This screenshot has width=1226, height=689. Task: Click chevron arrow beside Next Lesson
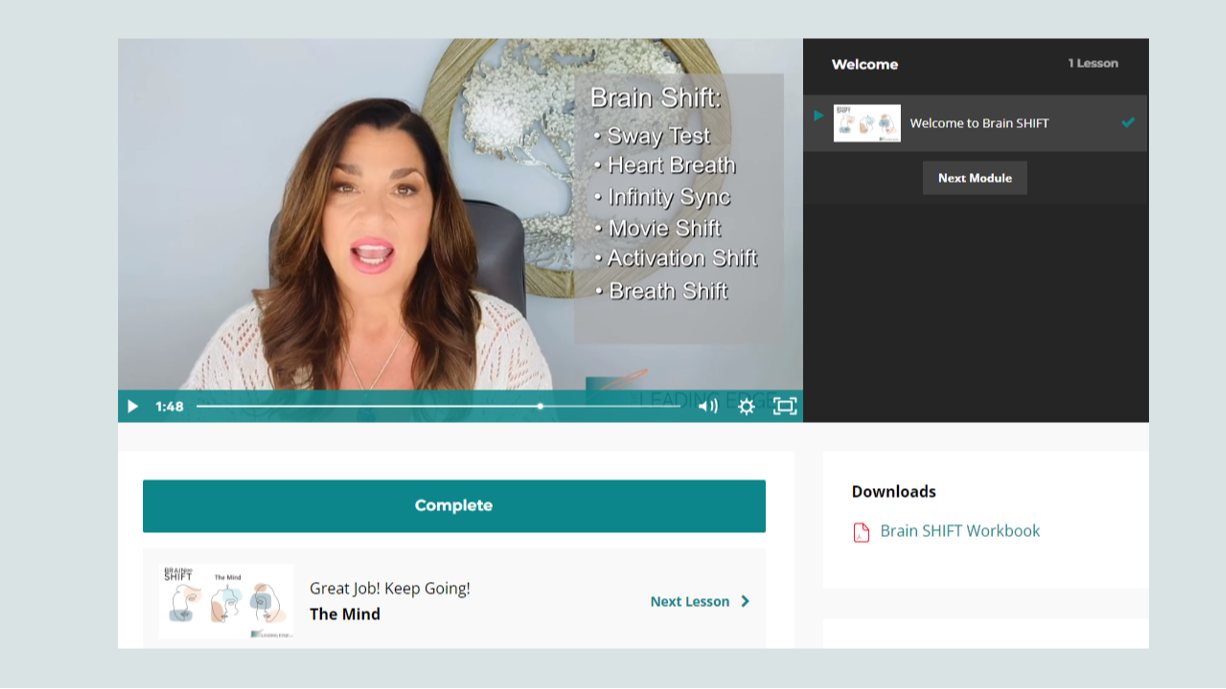(x=745, y=602)
